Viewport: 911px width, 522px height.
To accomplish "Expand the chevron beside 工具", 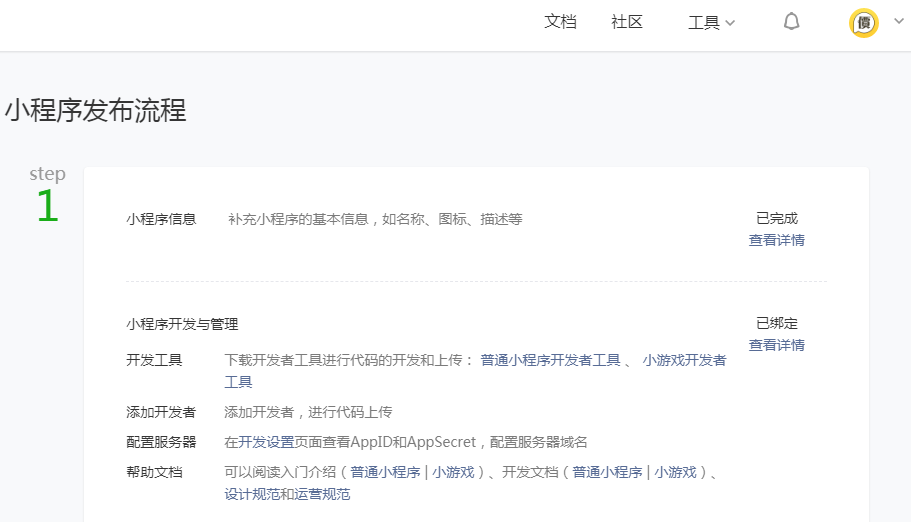I will pyautogui.click(x=730, y=23).
